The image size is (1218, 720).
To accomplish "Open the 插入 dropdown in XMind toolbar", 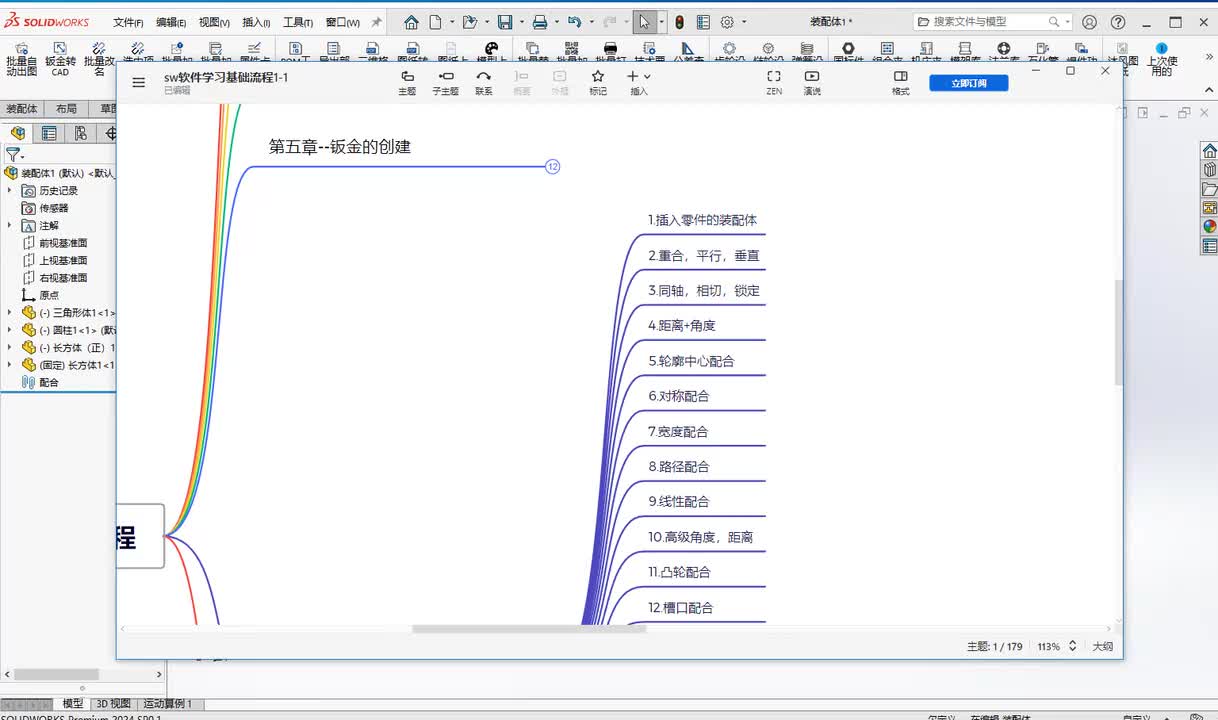I will coord(638,77).
